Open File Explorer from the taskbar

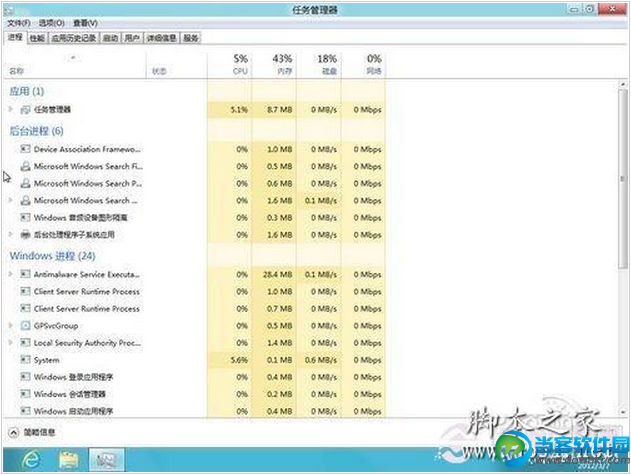pos(69,460)
